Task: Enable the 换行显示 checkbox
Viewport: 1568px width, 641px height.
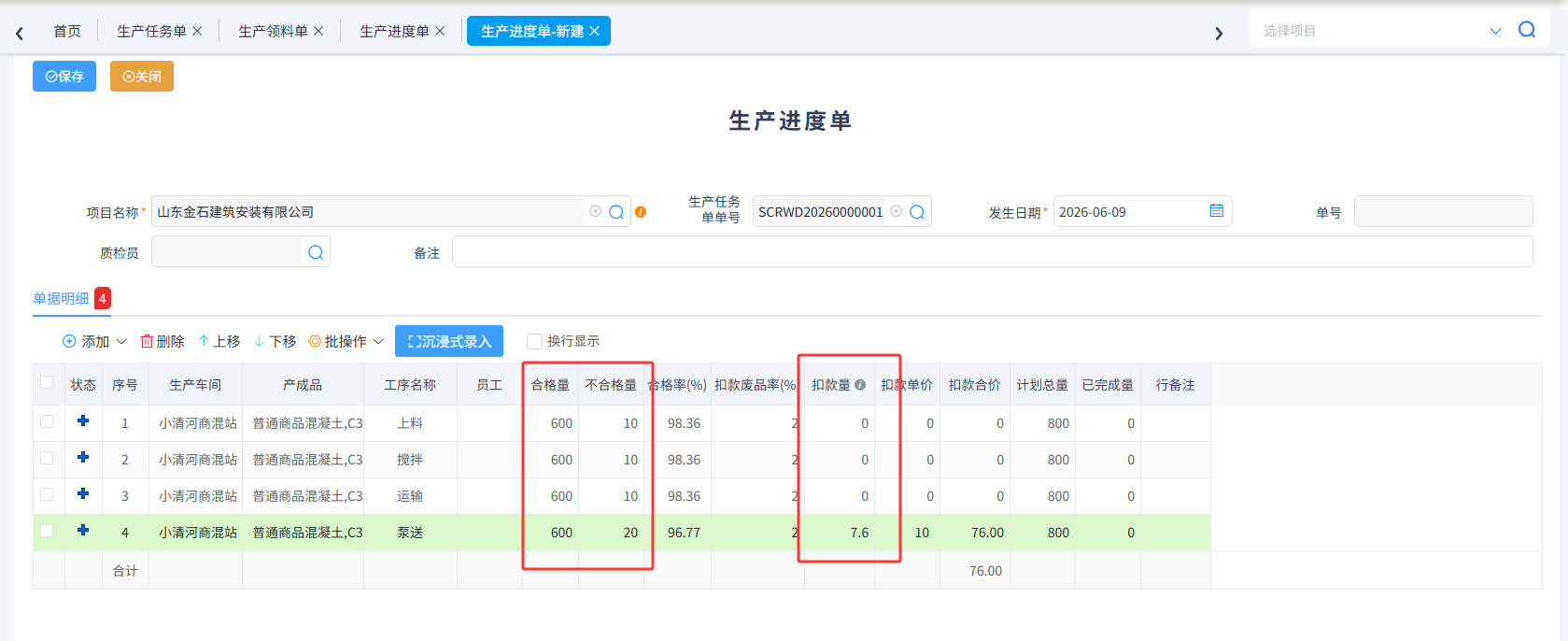Action: point(534,341)
